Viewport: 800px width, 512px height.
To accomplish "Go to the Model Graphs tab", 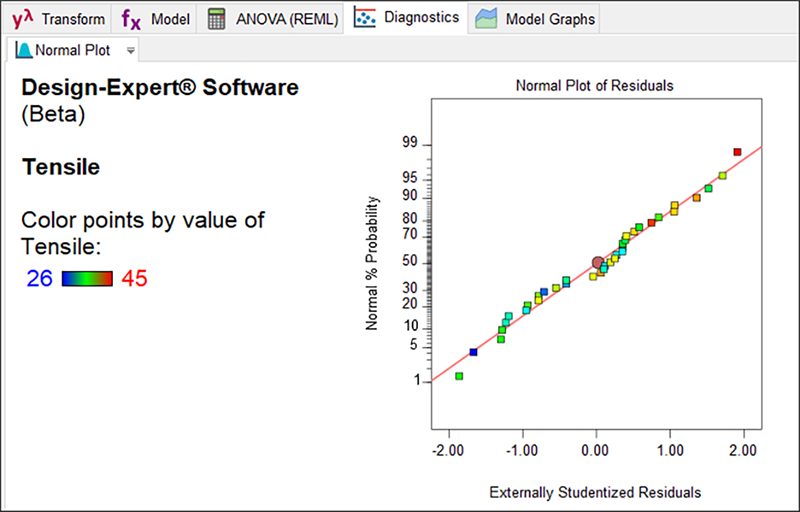I will coord(549,18).
